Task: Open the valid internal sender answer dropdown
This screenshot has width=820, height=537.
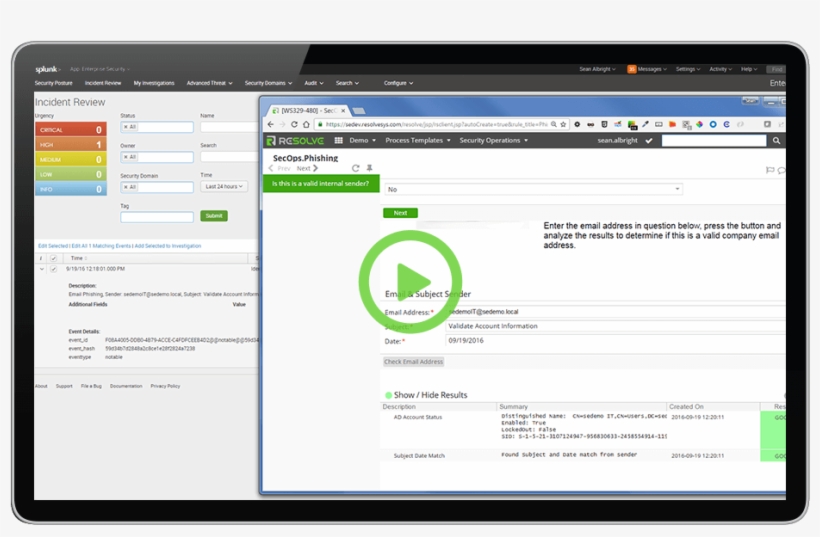Action: point(533,189)
